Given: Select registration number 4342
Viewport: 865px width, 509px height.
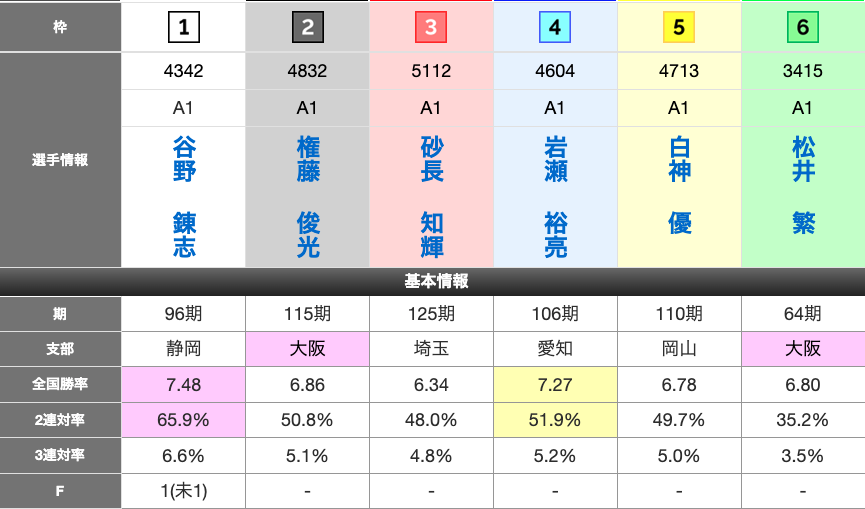Looking at the screenshot, I should [x=183, y=71].
